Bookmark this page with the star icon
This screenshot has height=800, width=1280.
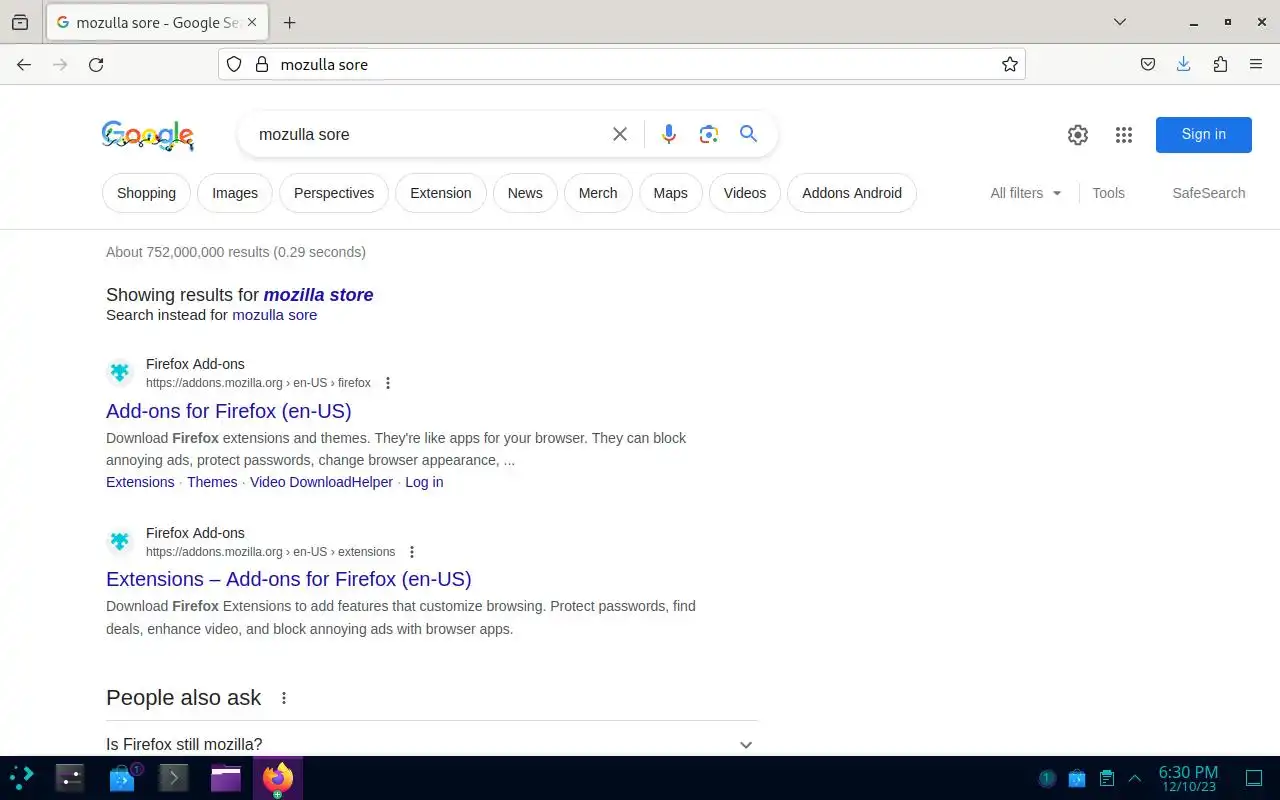tap(1010, 64)
